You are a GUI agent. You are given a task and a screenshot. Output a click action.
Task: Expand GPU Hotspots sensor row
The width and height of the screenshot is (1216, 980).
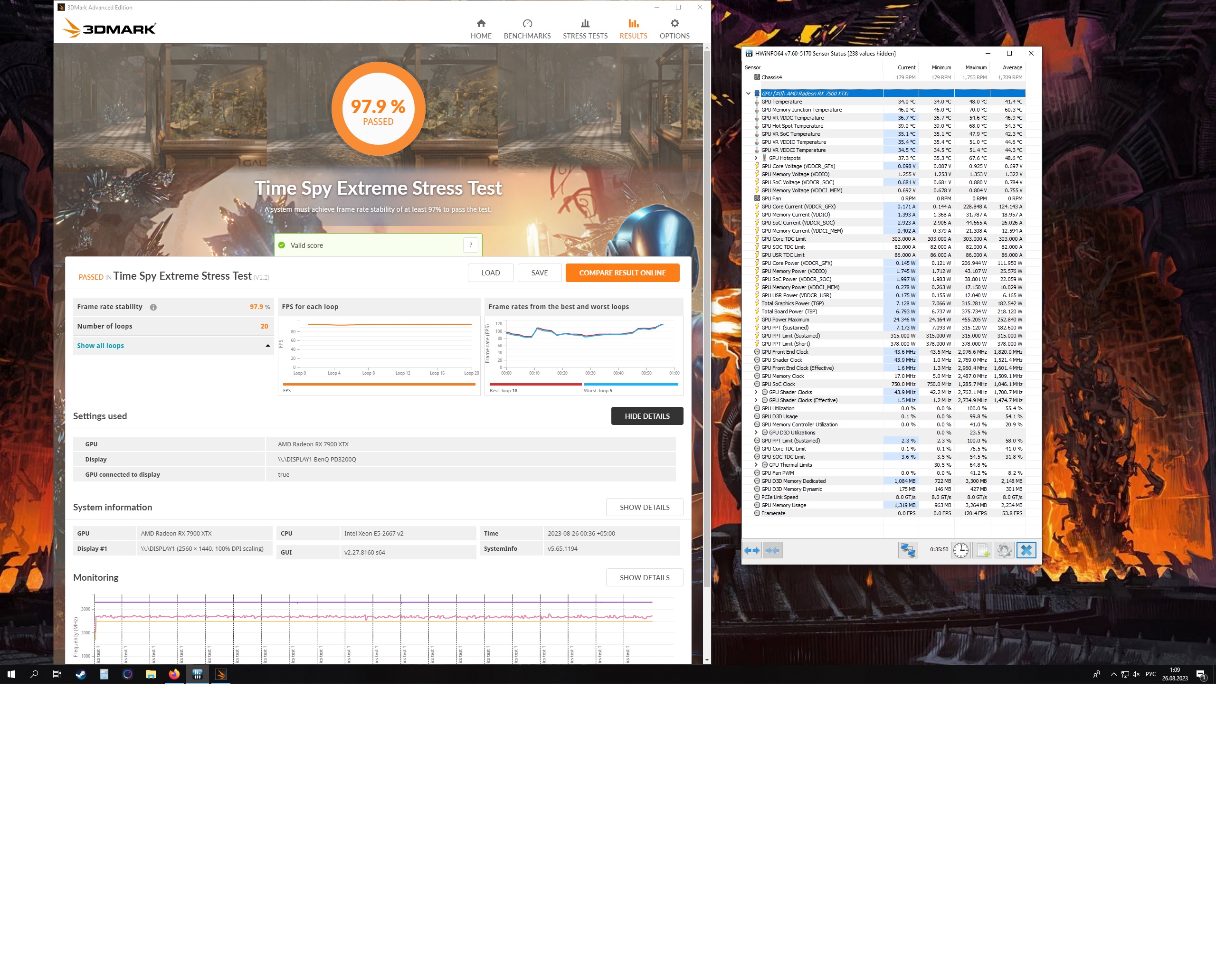(756, 158)
